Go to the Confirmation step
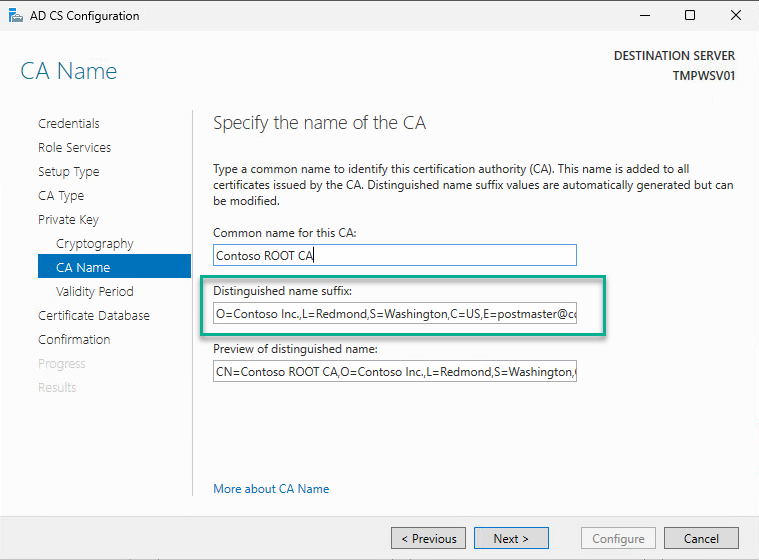Viewport: 759px width, 560px height. point(74,340)
